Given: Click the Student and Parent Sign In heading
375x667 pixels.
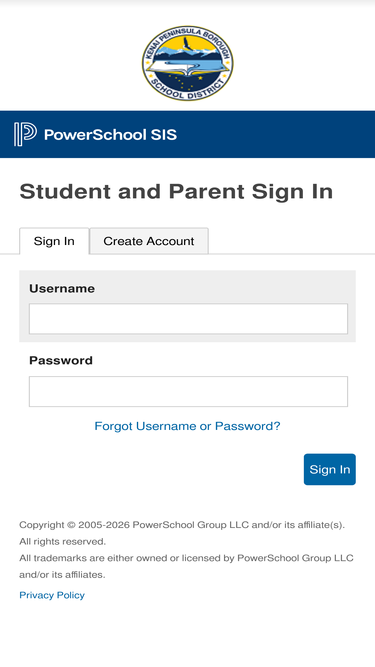Looking at the screenshot, I should click(176, 191).
